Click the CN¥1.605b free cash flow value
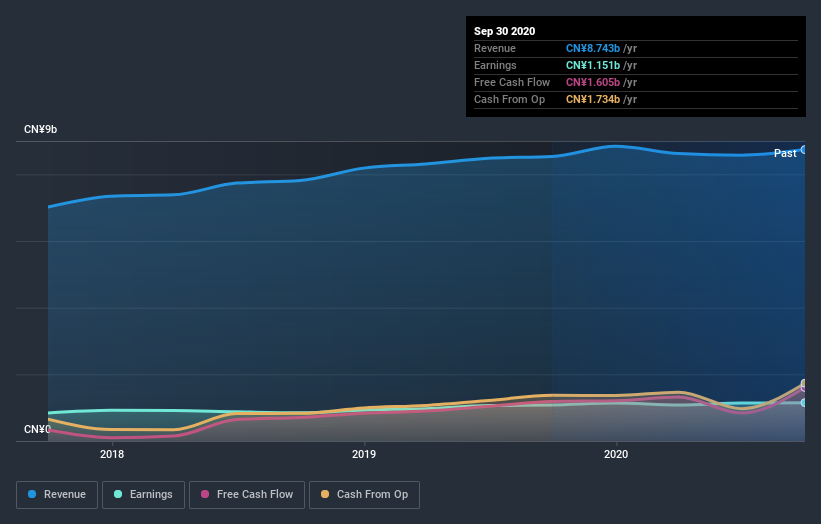The width and height of the screenshot is (821, 524). coord(593,82)
